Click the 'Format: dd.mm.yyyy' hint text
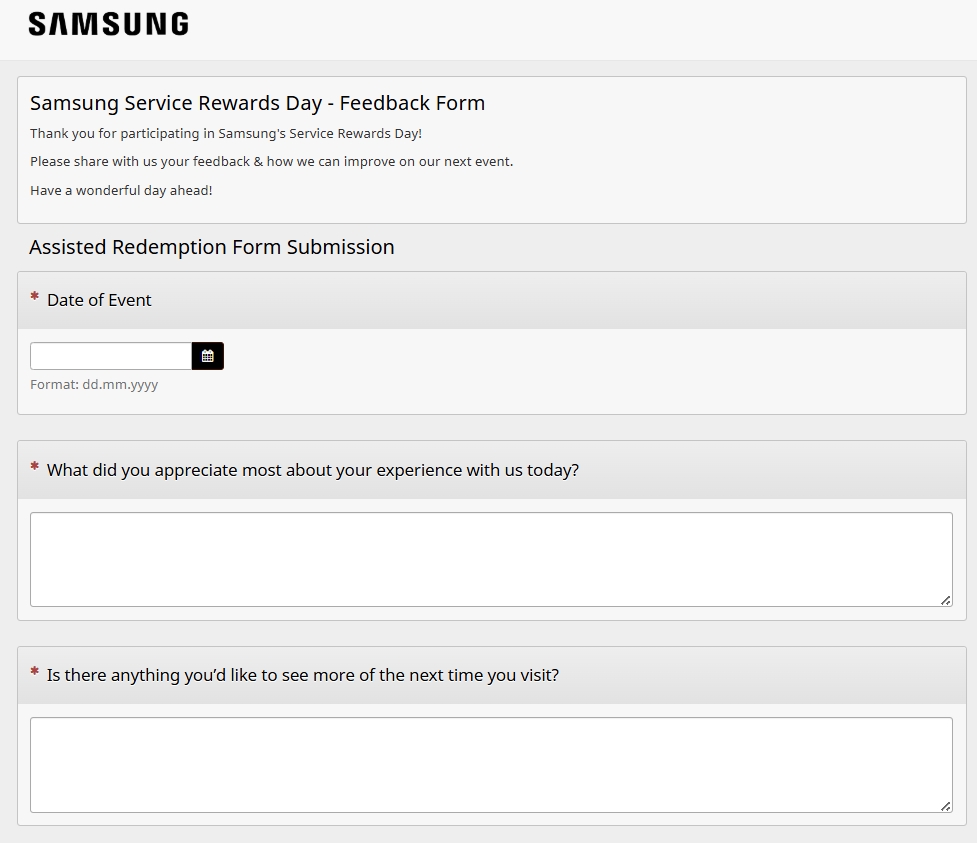 click(94, 384)
